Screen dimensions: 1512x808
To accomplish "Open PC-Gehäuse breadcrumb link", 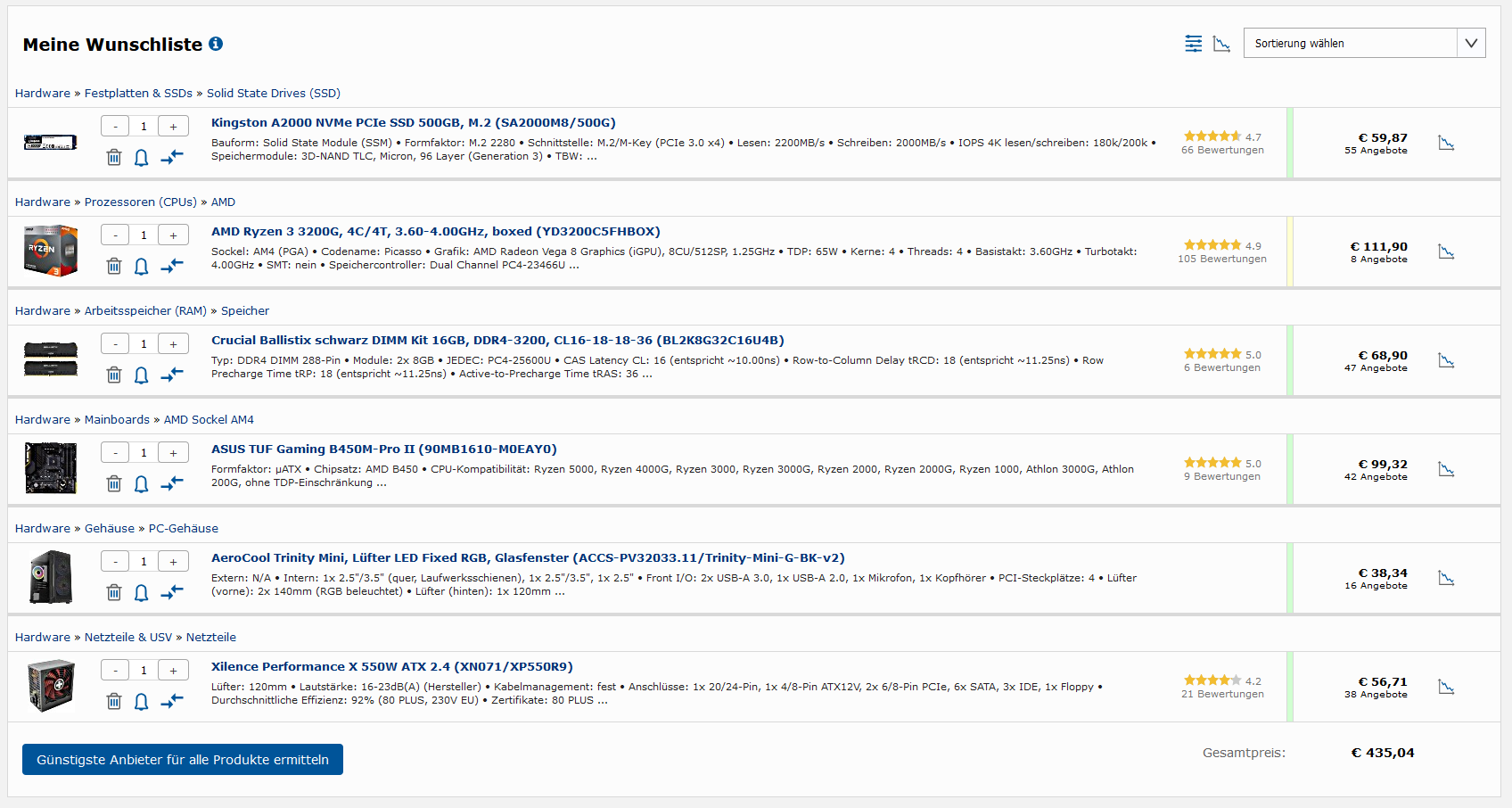I will 184,528.
